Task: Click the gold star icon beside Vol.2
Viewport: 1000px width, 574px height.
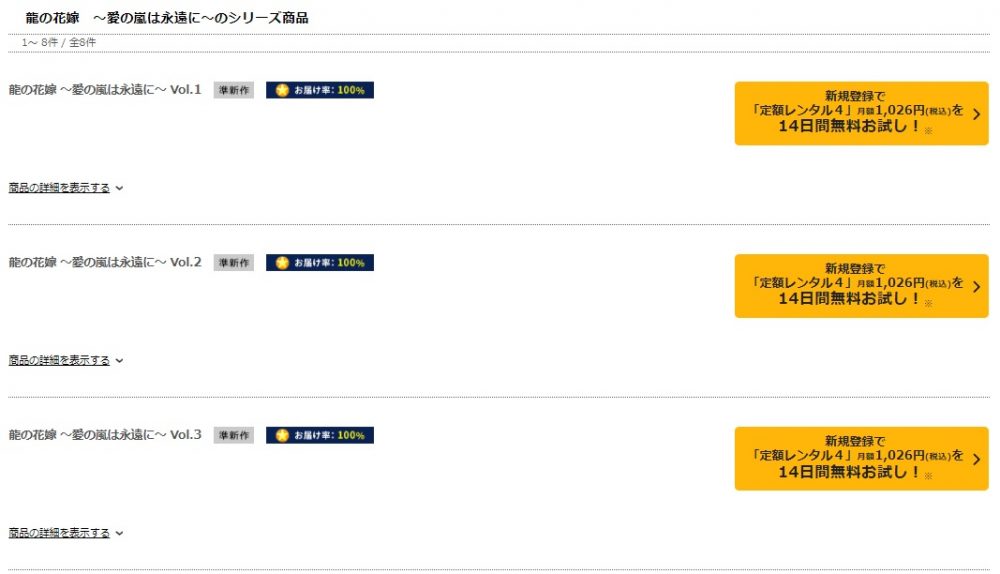Action: [x=282, y=263]
